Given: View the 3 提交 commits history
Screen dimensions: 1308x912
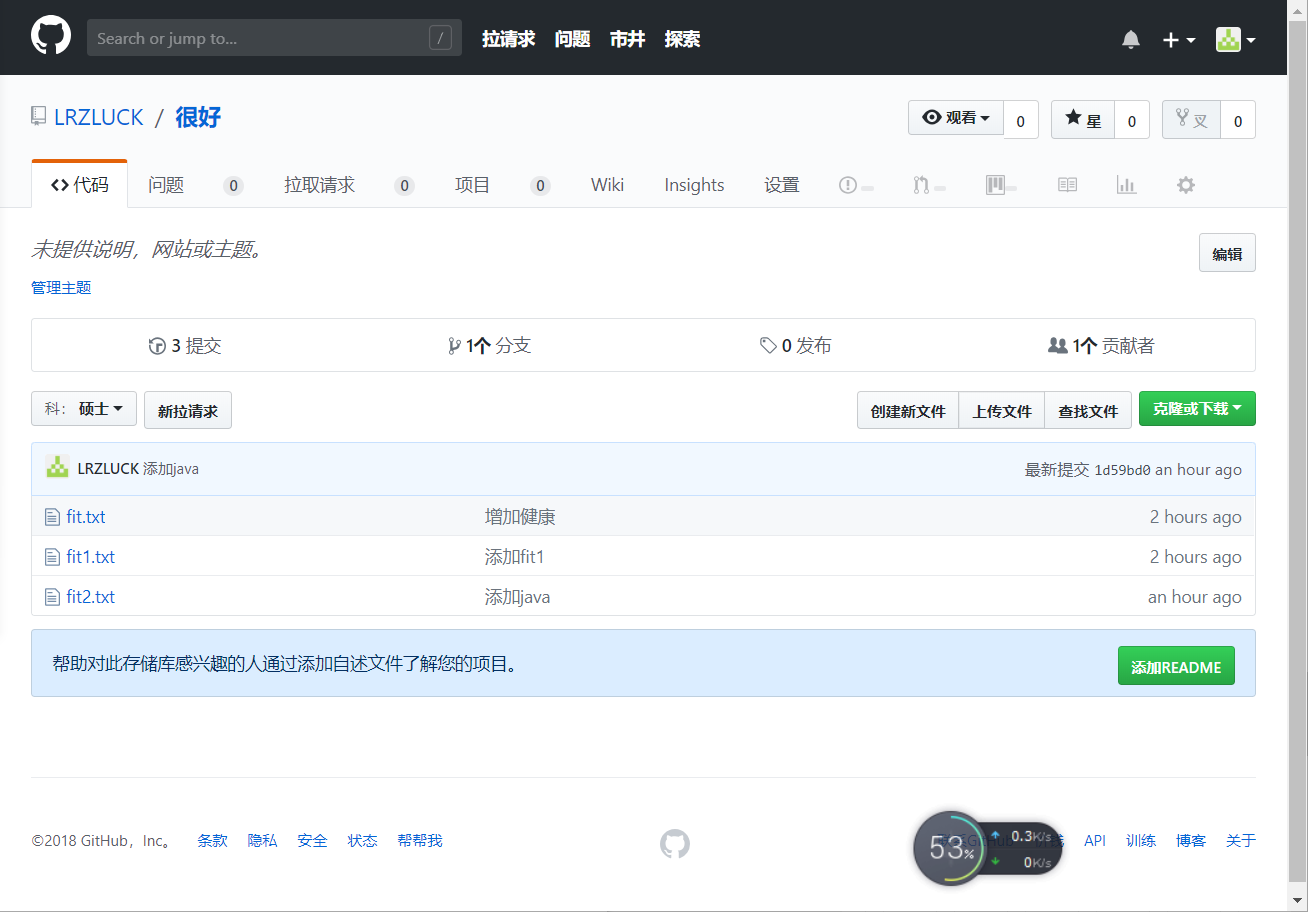Looking at the screenshot, I should (x=185, y=346).
